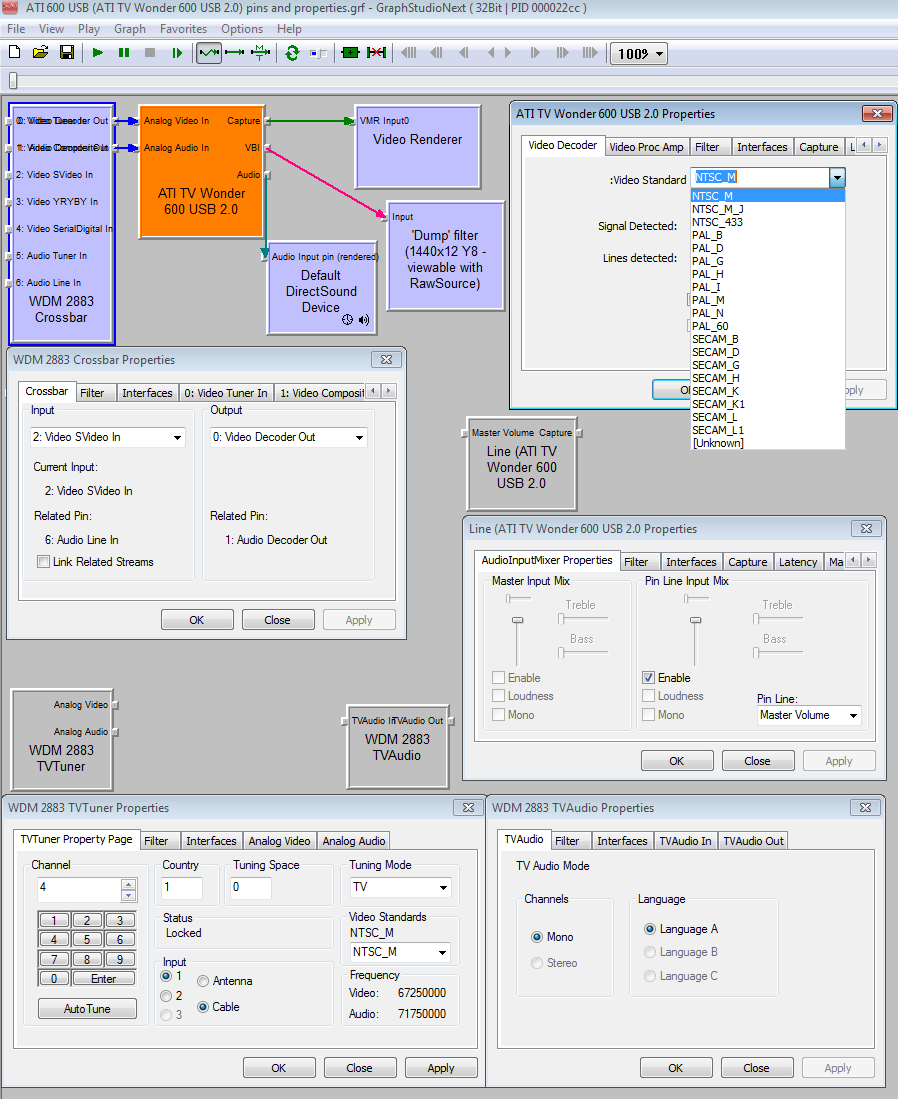The width and height of the screenshot is (898, 1099).
Task: Click the New graph toolbar icon
Action: (x=15, y=53)
